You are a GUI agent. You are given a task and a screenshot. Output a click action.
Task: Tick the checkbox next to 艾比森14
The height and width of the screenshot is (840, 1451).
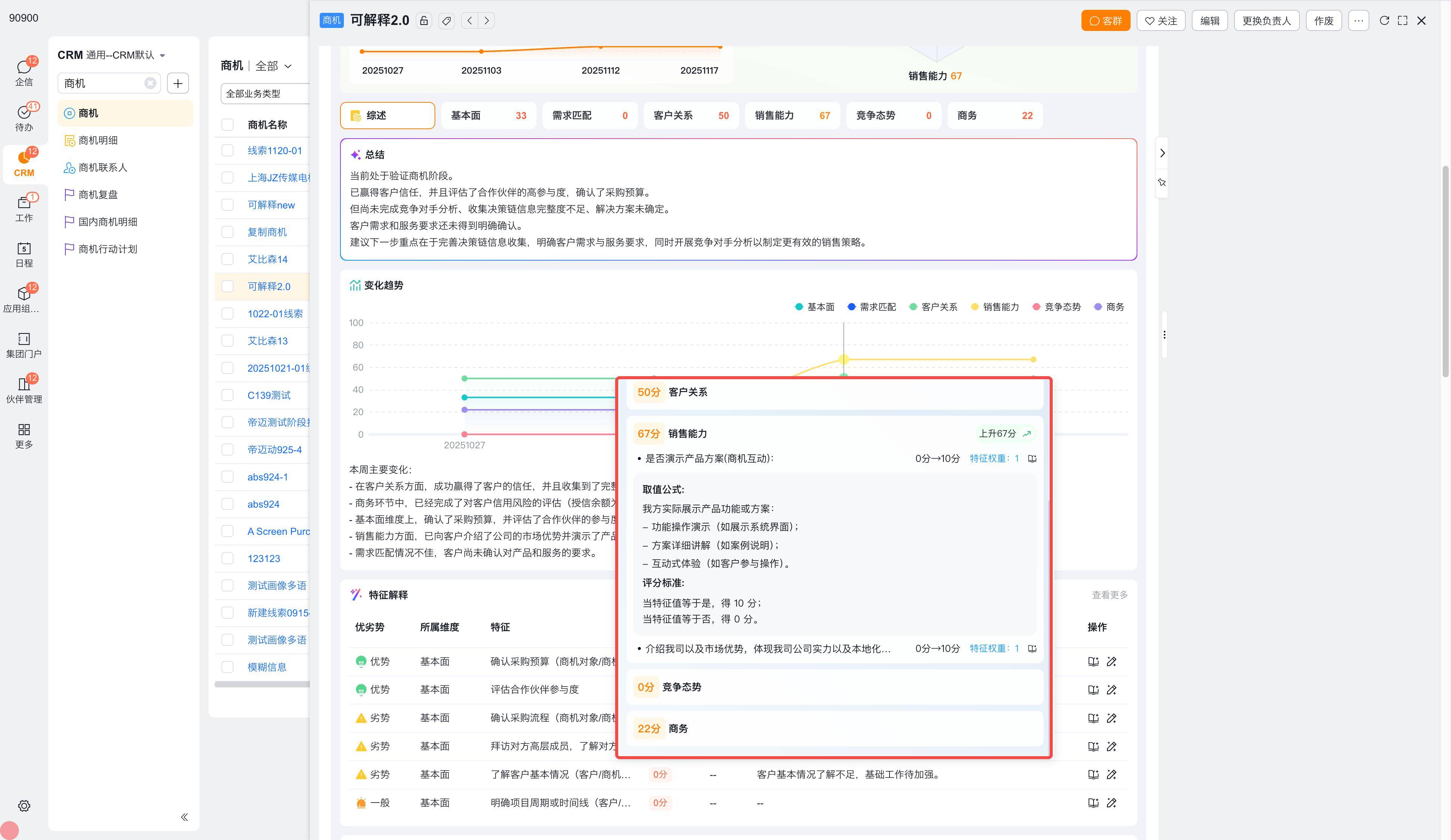tap(227, 259)
